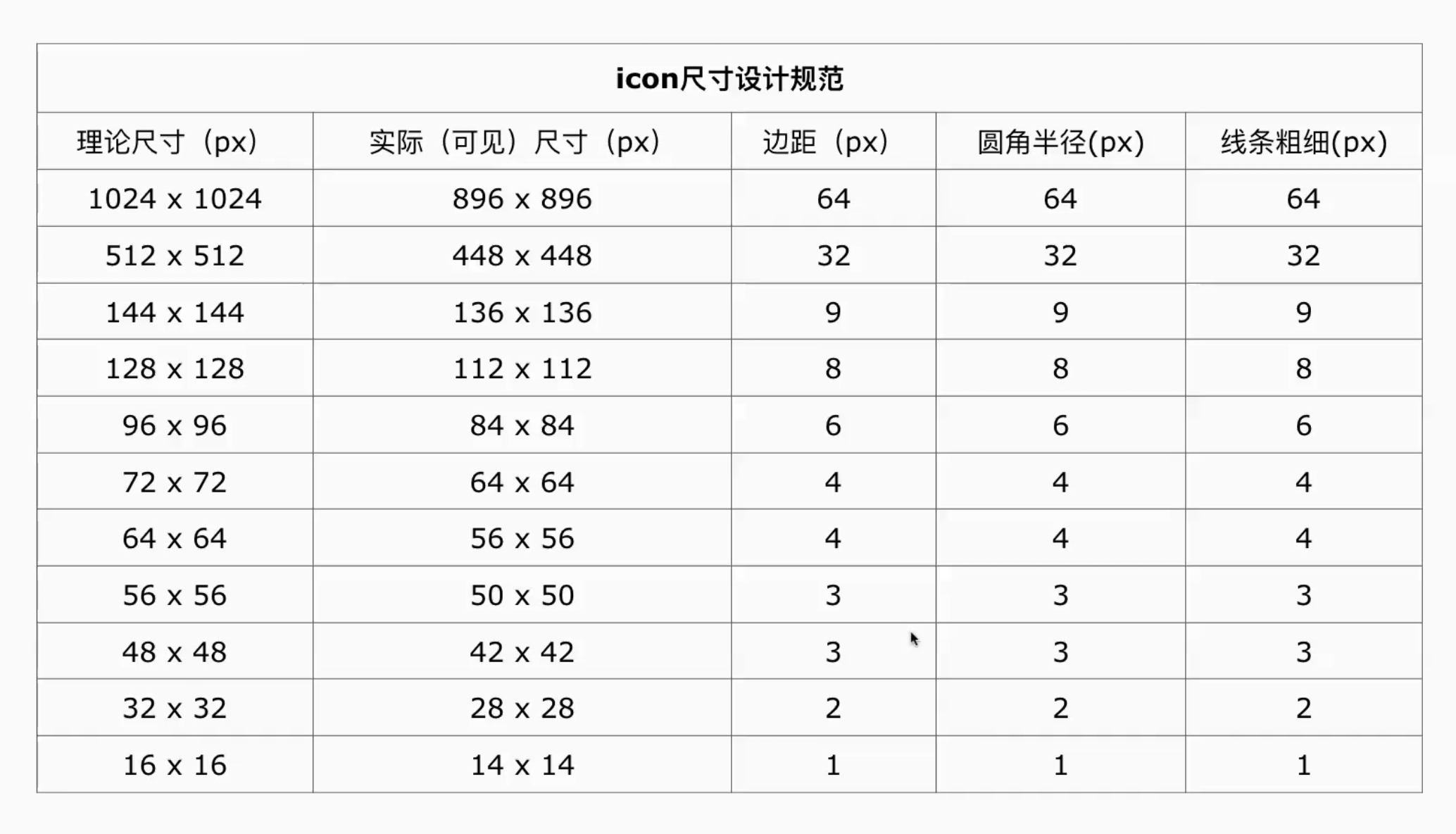Viewport: 1456px width, 834px height.
Task: Click the "512 x 512" cell
Action: coord(175,256)
